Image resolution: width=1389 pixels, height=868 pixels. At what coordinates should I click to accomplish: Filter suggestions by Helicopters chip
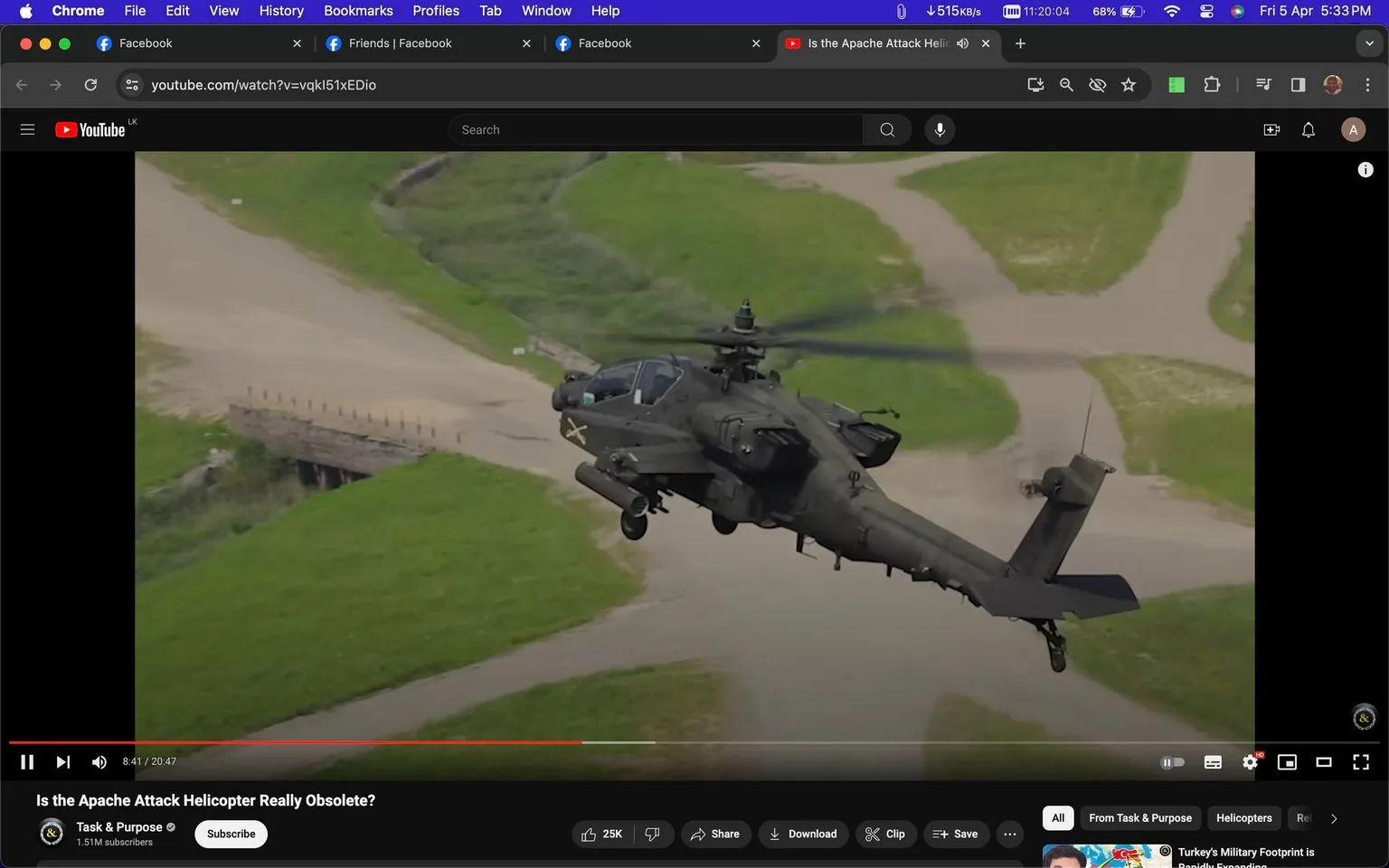pyautogui.click(x=1243, y=817)
